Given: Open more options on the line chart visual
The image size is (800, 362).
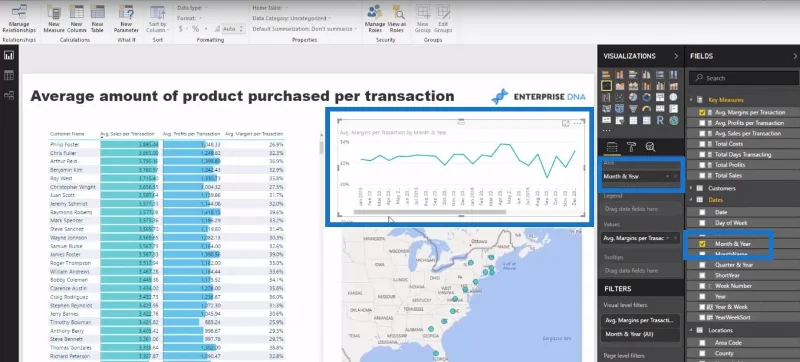Looking at the screenshot, I should pos(578,123).
